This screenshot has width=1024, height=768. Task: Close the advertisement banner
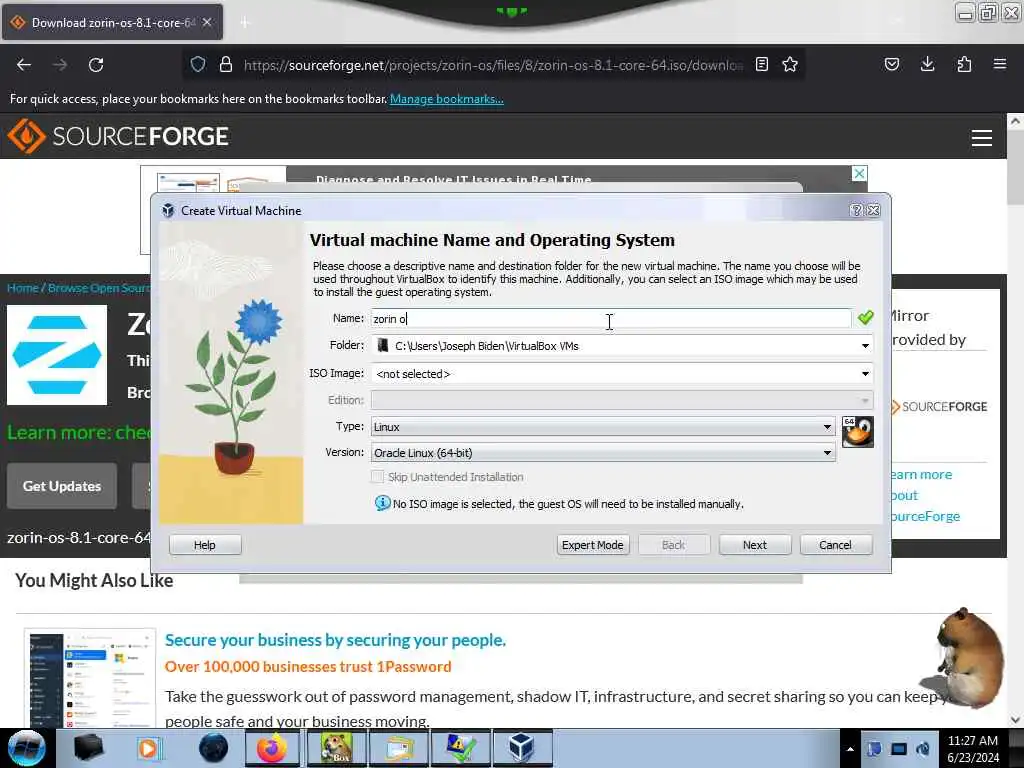coord(859,173)
